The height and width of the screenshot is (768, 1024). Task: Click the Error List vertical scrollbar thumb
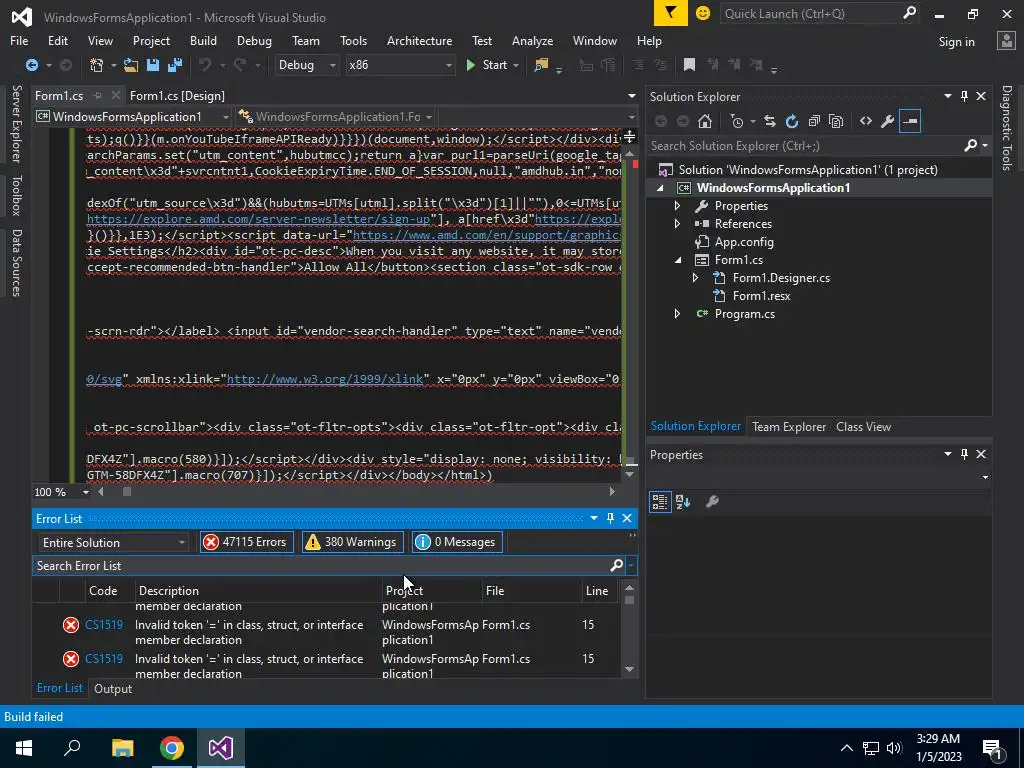point(630,600)
